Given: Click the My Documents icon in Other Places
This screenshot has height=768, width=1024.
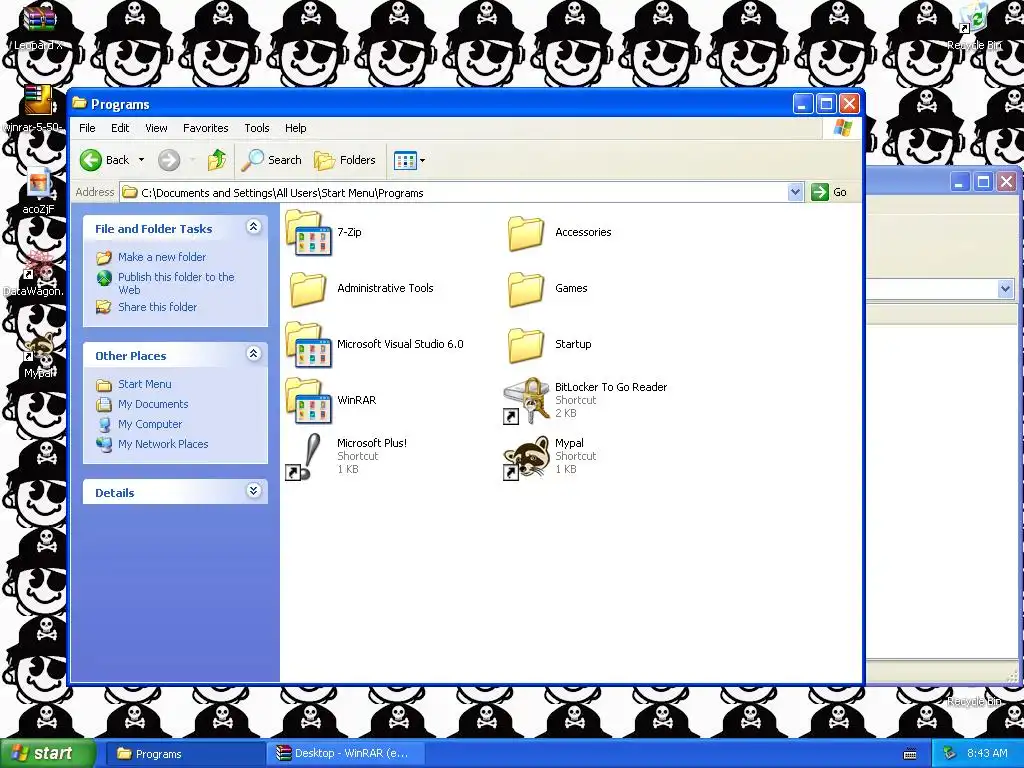Looking at the screenshot, I should tap(104, 404).
